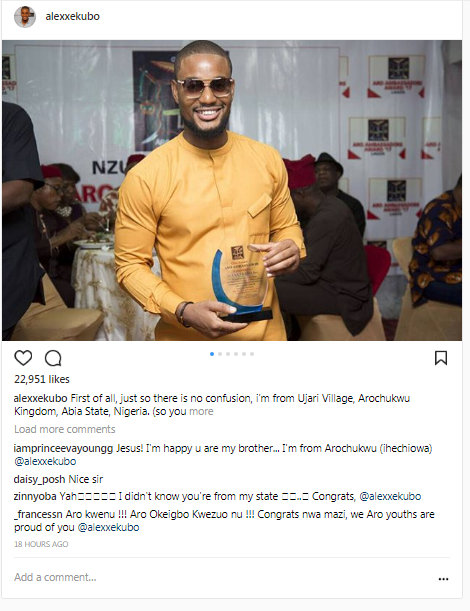This screenshot has width=470, height=611.
Task: Expand caption with 'more' link
Action: pos(201,411)
